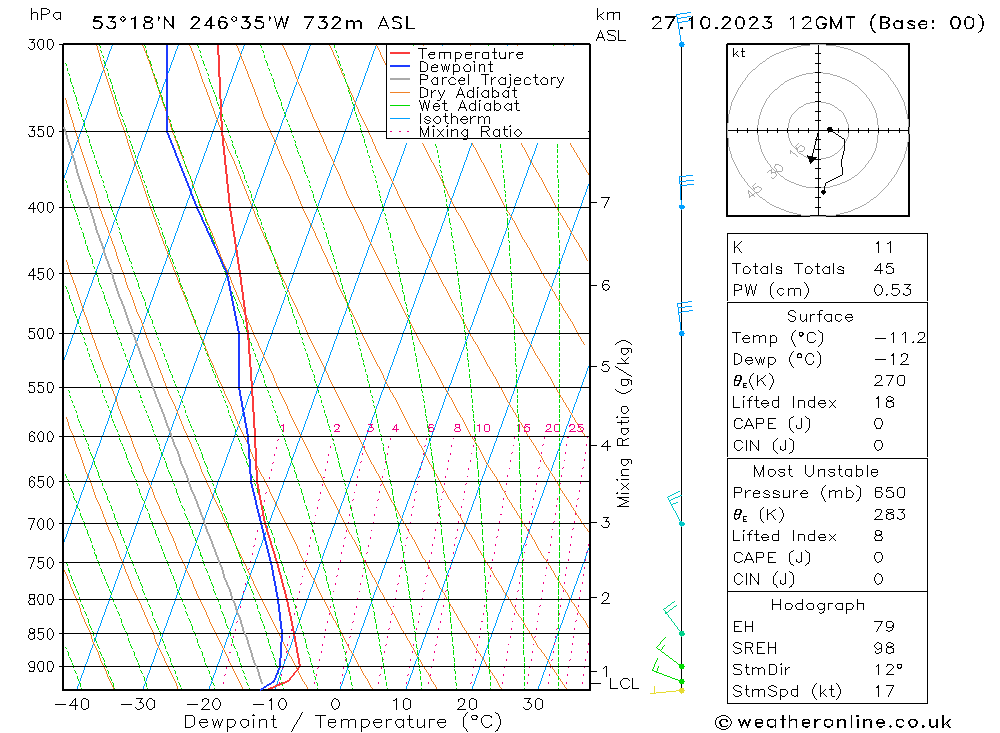The height and width of the screenshot is (733, 1000).
Task: Click the yellow surface wind barb
Action: 667,689
